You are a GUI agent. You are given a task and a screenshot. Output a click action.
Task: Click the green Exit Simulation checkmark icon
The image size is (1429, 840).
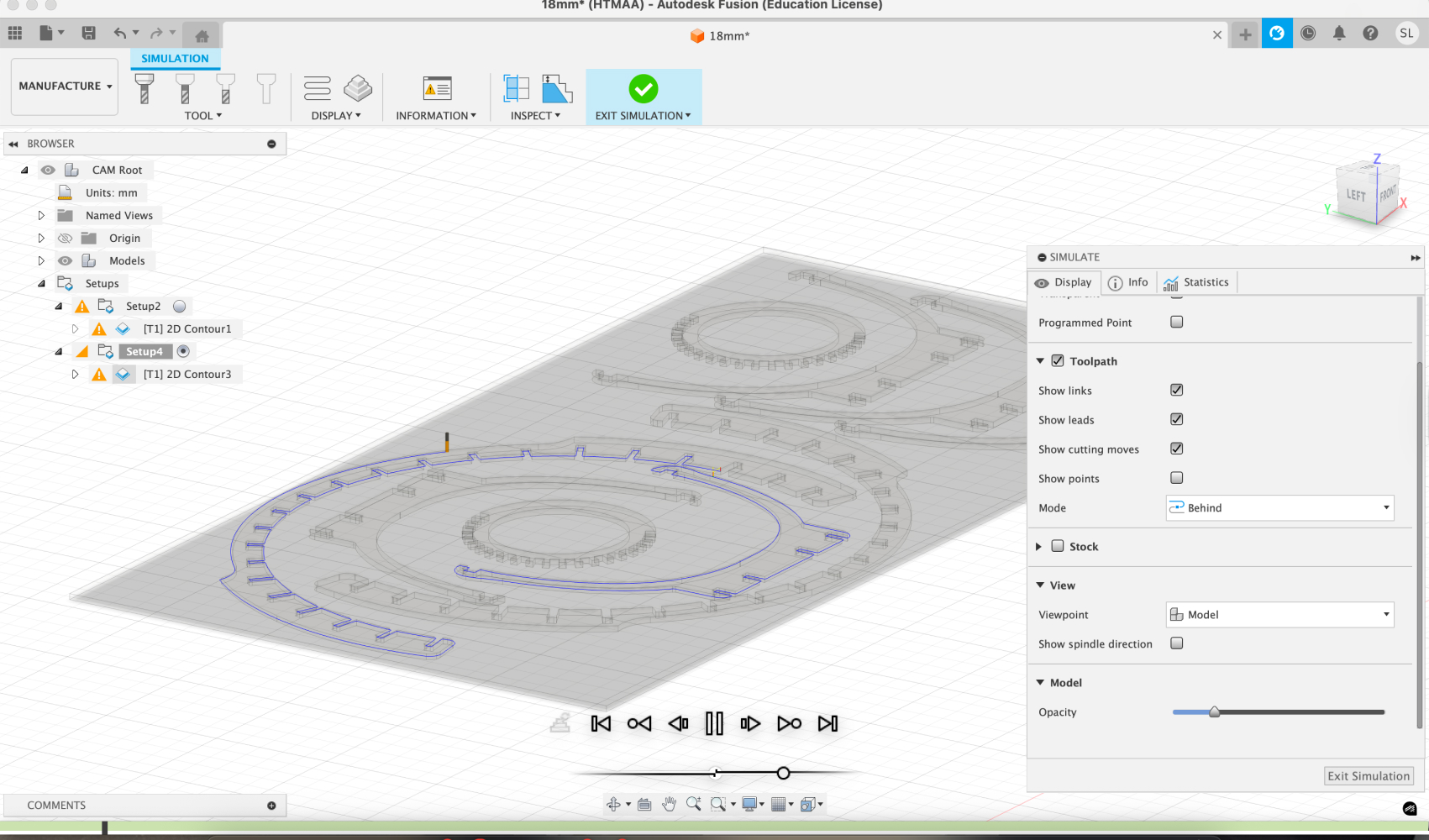point(643,89)
